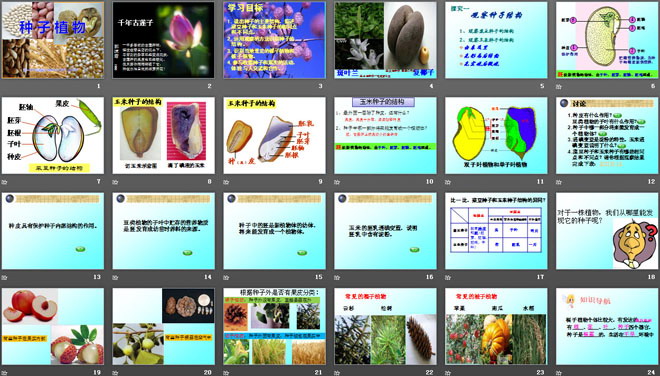Select slide 19 thumbnail with apple and lychee
660x376 pixels.
click(53, 326)
